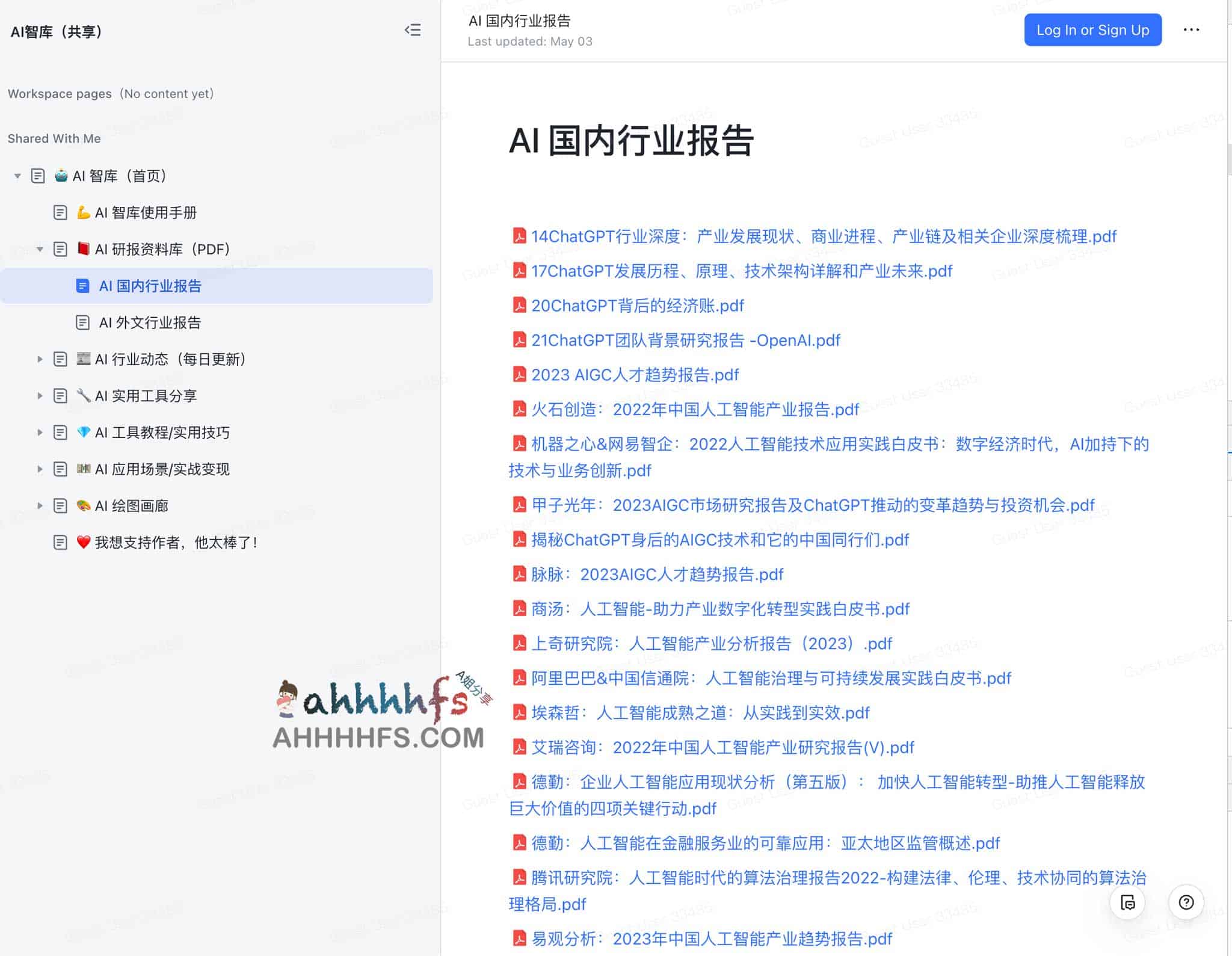
Task: Open the help question-mark icon bottom right
Action: coord(1187,902)
